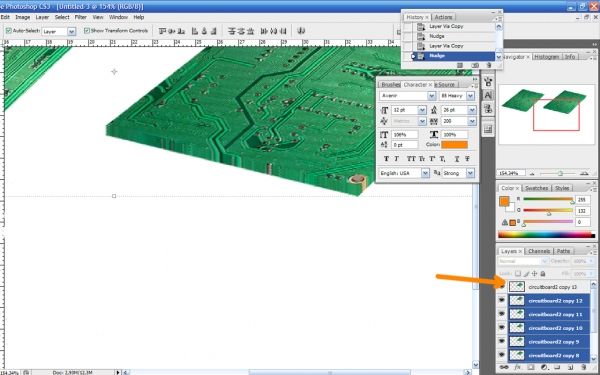
Task: Hide the circuitboard2 copy 8 layer
Action: click(502, 355)
